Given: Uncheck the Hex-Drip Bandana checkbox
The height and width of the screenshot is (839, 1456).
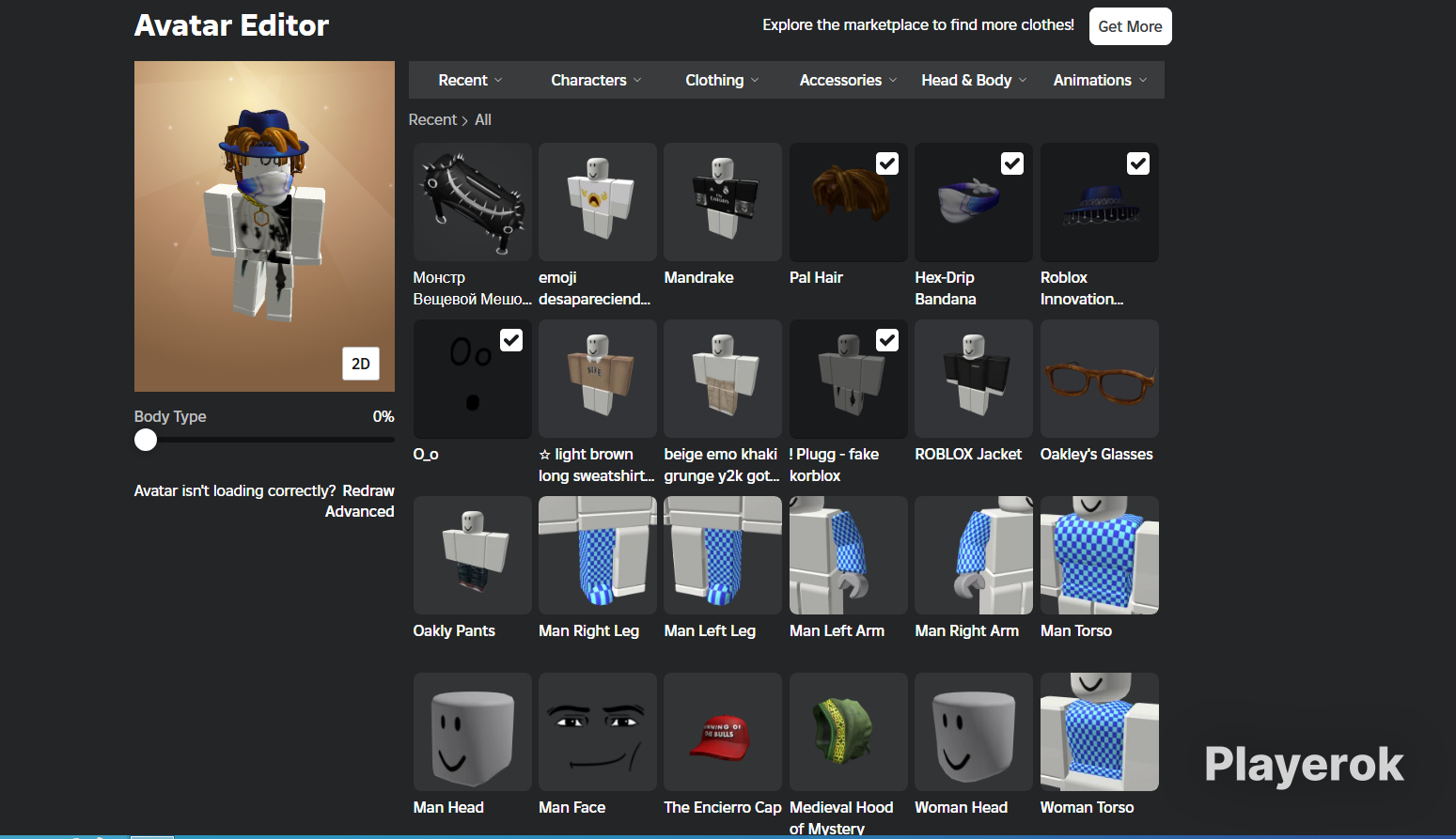Looking at the screenshot, I should pos(1012,163).
